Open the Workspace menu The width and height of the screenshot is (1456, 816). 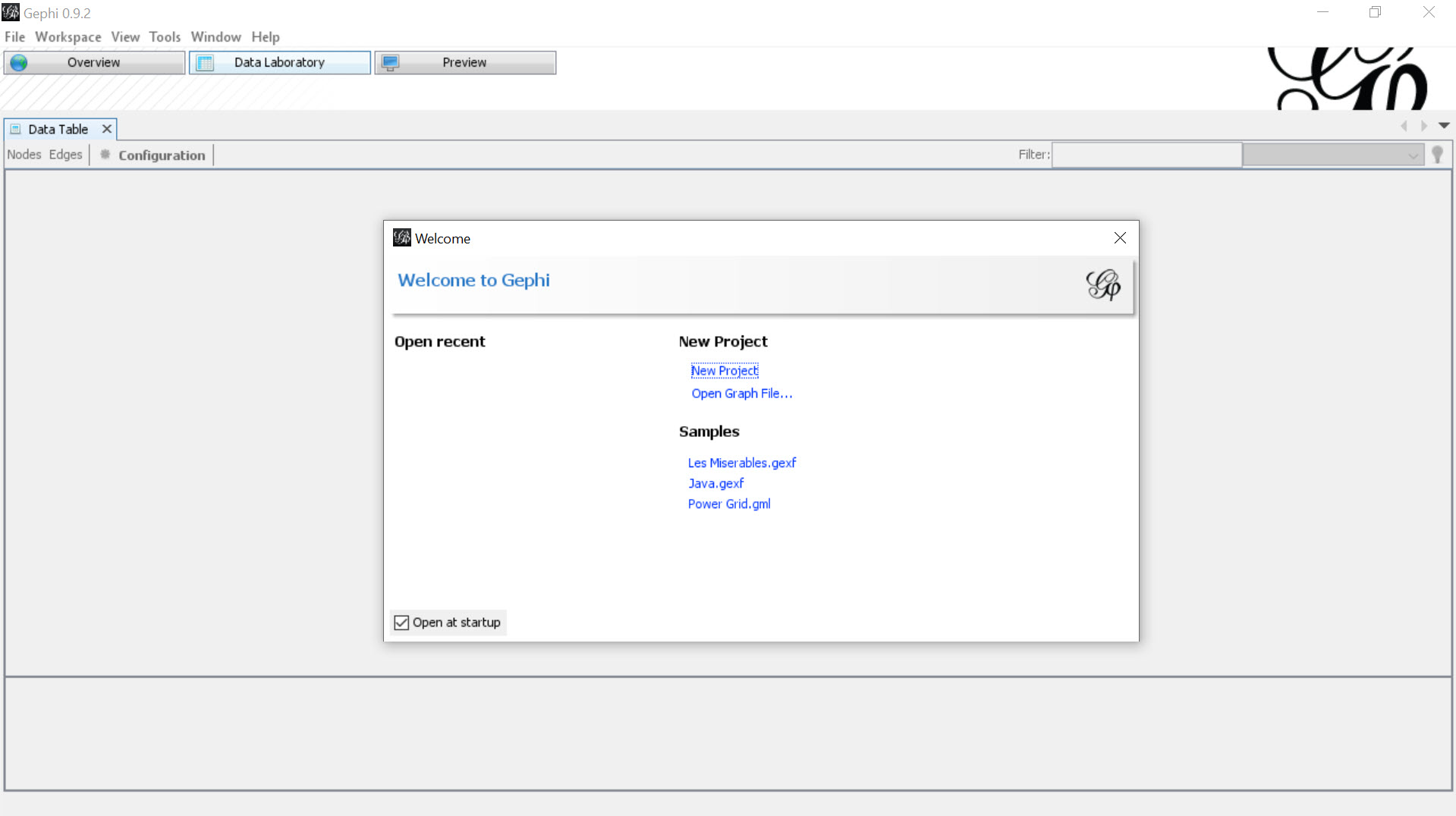coord(68,36)
